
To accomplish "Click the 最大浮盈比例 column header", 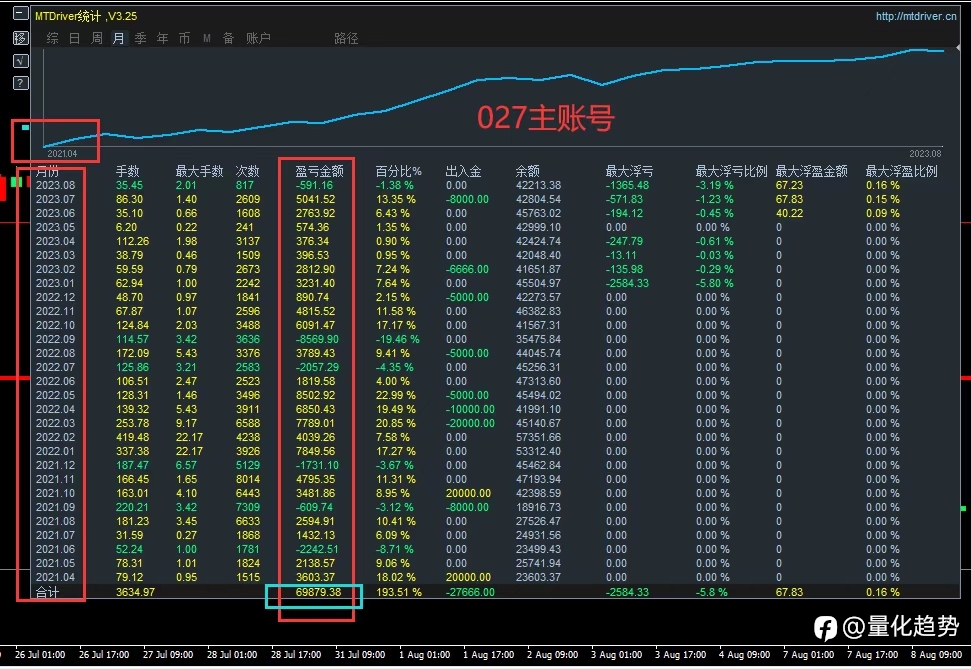I will coord(902,171).
